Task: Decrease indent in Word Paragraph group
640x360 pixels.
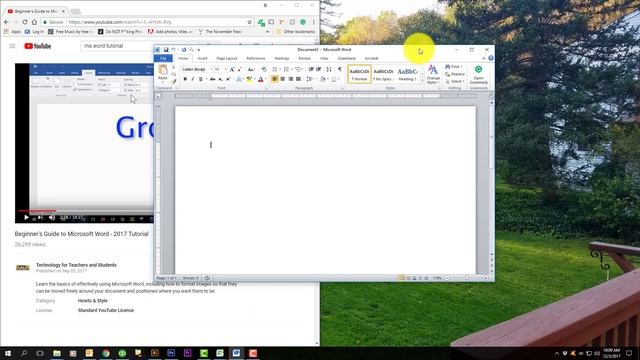Action: (311, 70)
